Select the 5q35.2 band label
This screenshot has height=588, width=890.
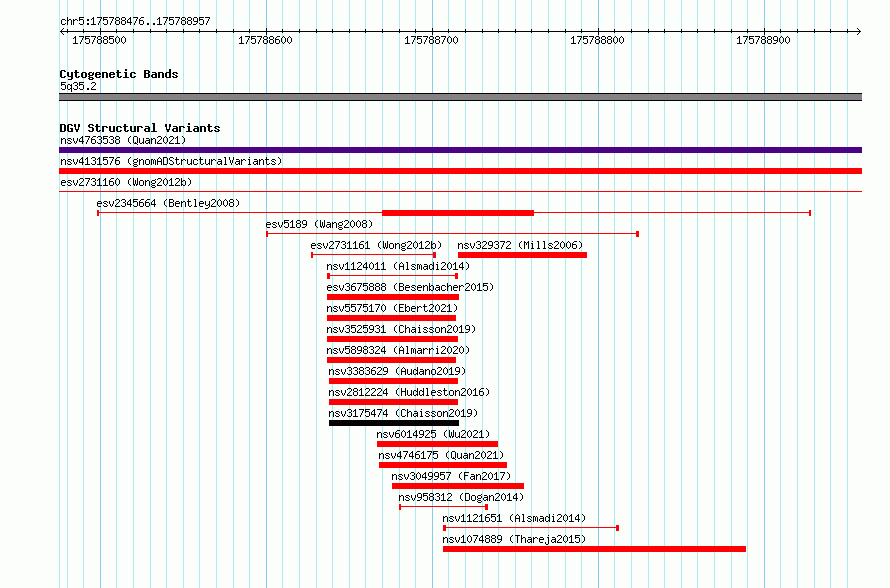[78, 86]
